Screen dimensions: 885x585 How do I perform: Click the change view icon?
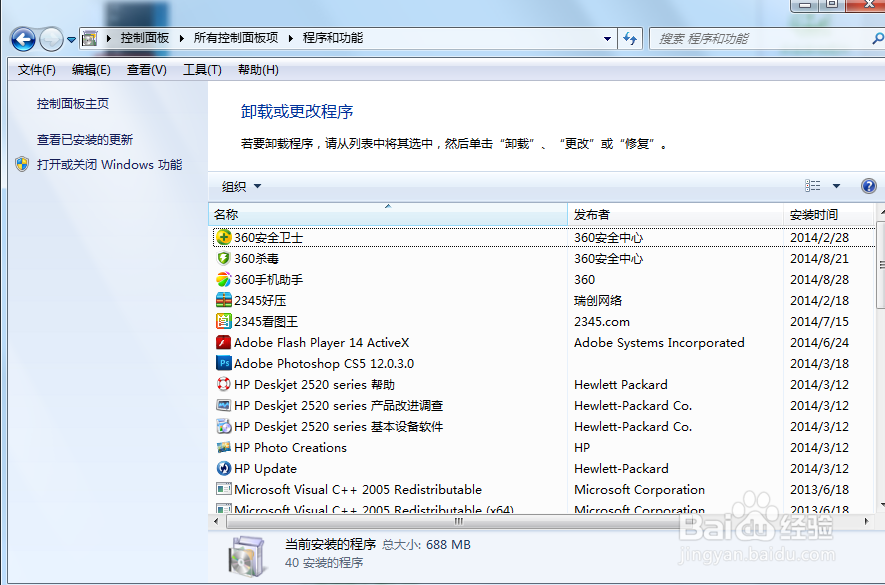(813, 186)
